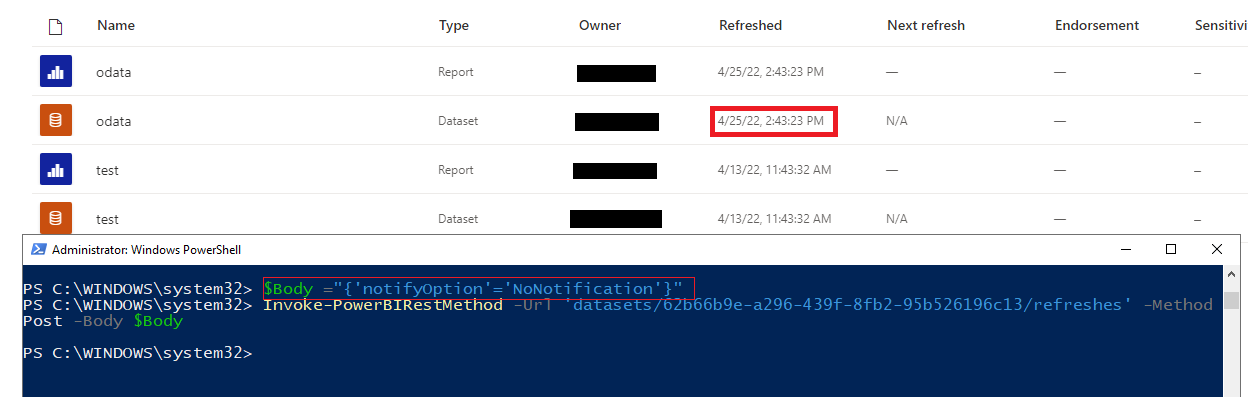Viewport: 1248px width, 397px height.
Task: Maximize the PowerShell window
Action: click(1171, 249)
